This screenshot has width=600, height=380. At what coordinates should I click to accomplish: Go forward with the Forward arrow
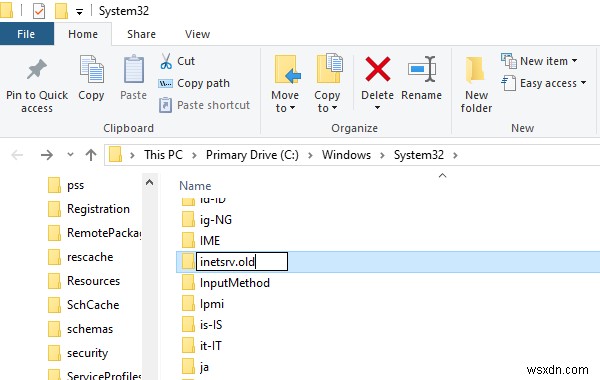(47, 155)
